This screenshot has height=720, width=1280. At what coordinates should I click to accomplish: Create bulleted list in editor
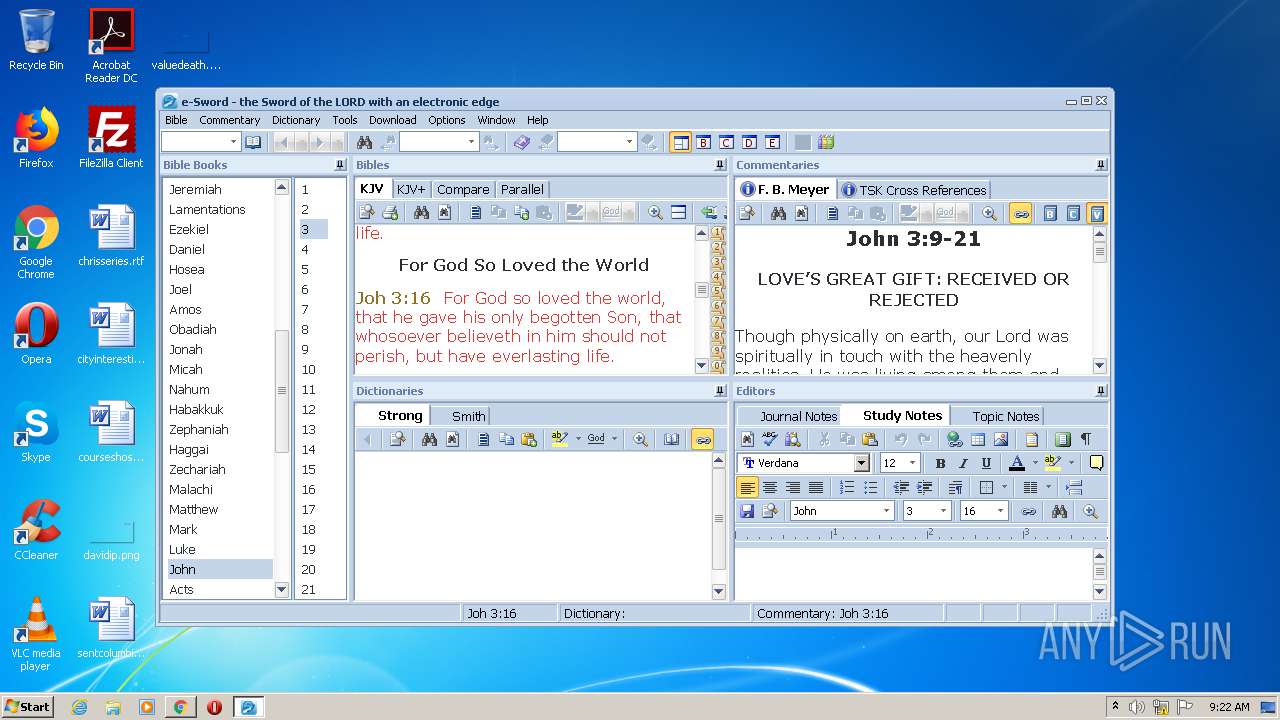pyautogui.click(x=870, y=487)
